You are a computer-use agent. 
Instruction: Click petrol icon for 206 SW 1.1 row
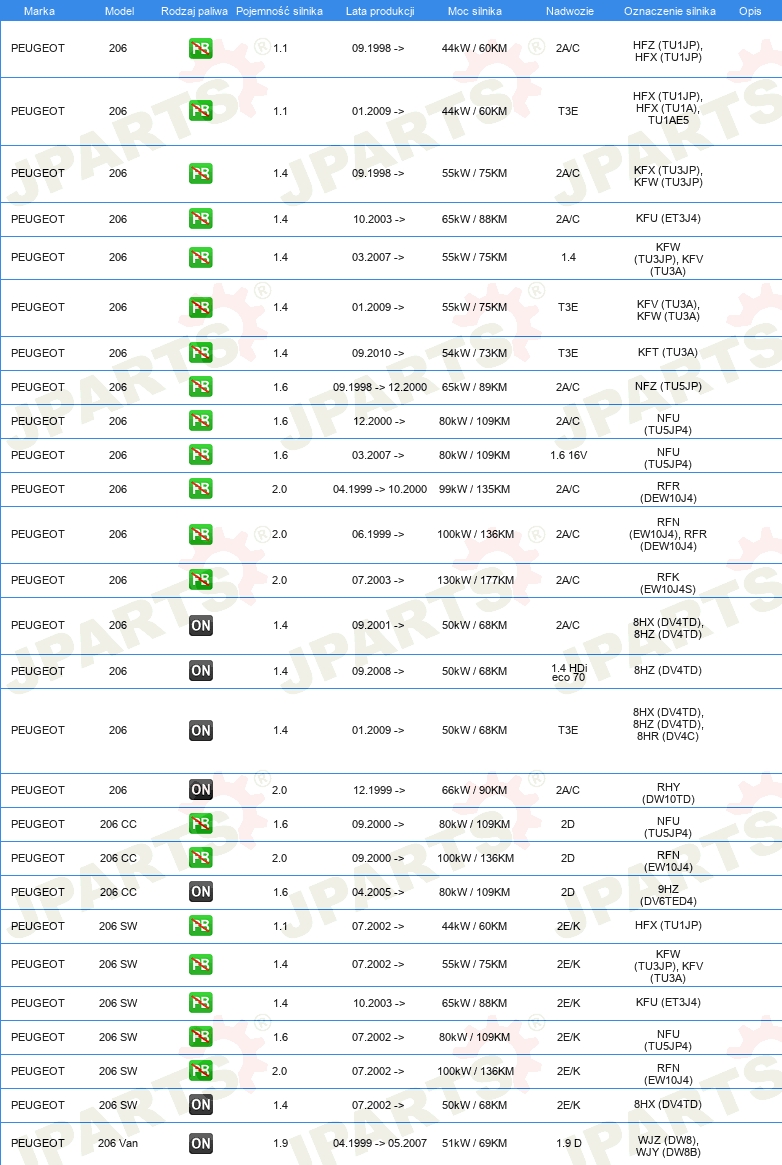coord(201,927)
